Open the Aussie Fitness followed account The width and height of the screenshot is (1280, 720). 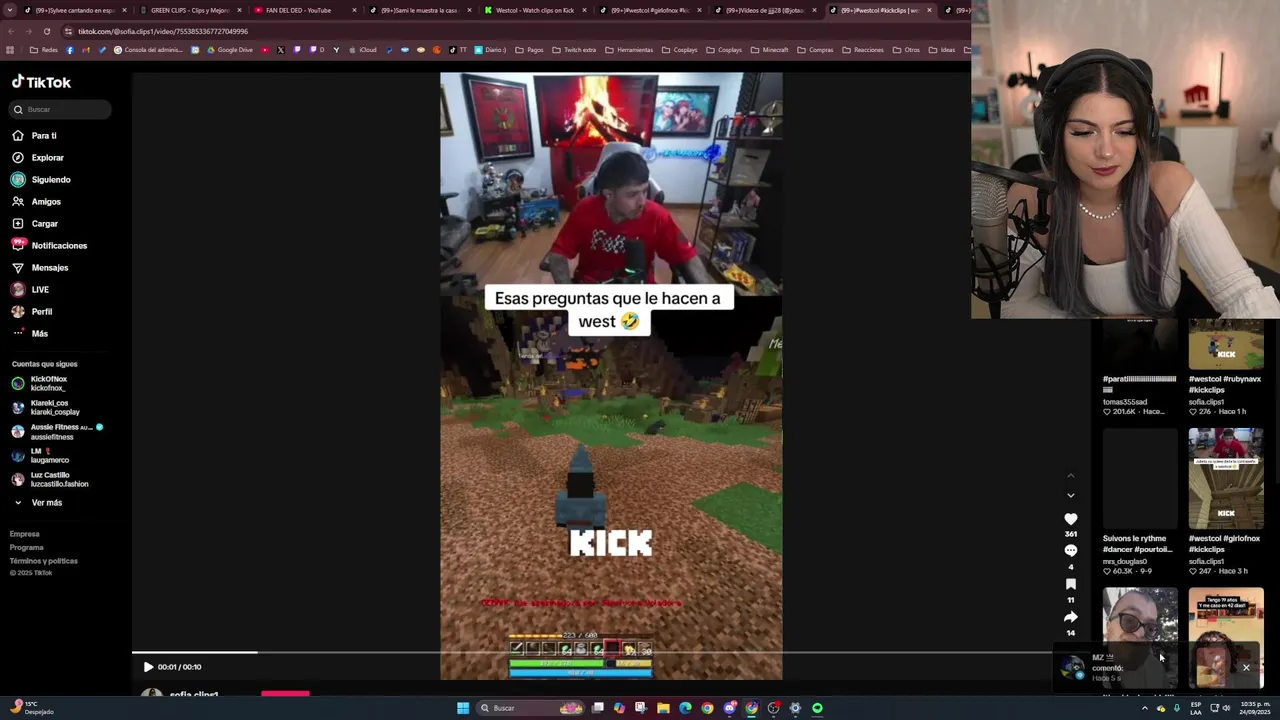pos(57,431)
